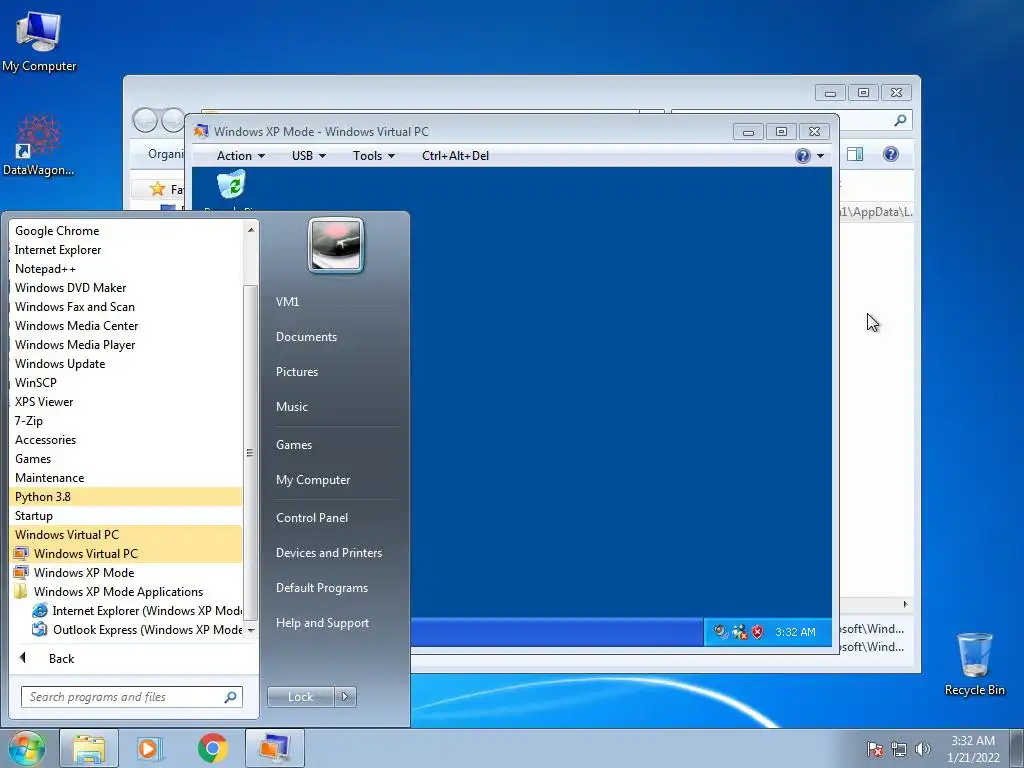Open the Tools menu in Virtual PC

coord(374,155)
